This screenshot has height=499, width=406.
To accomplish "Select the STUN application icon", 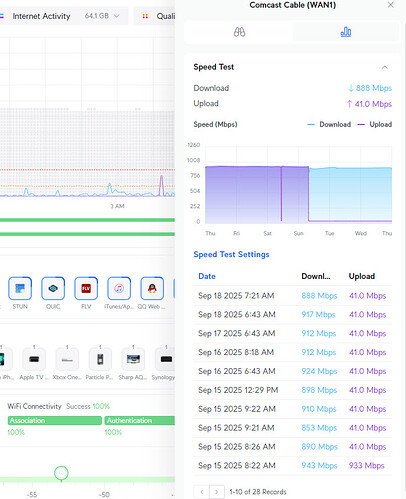I will click(x=20, y=288).
